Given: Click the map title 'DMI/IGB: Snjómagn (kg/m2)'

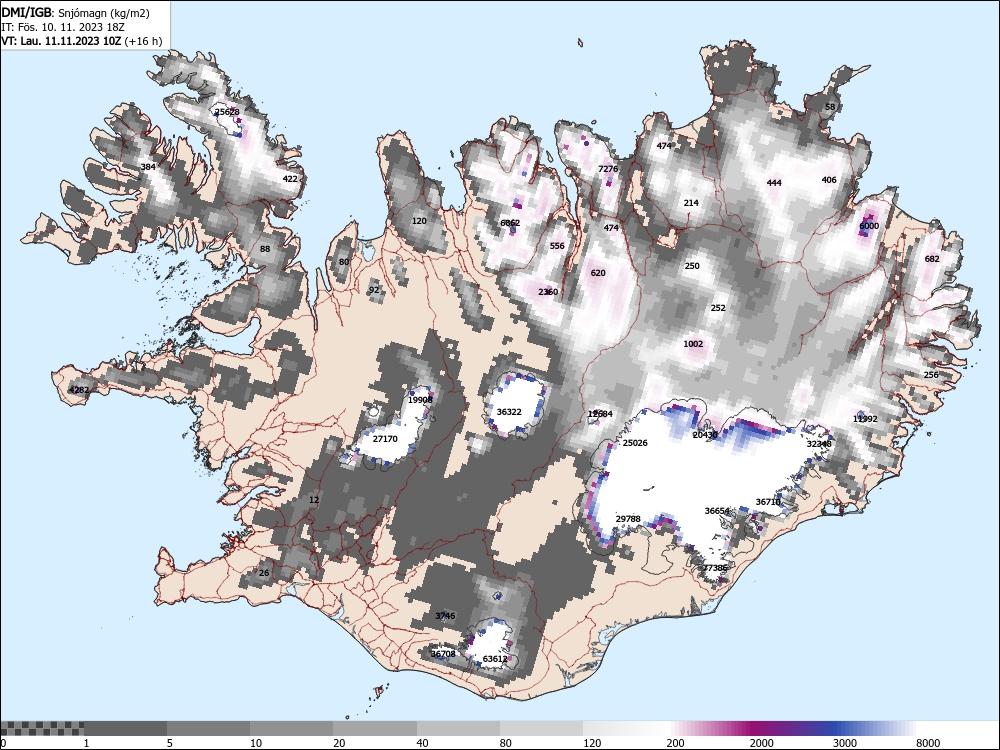Looking at the screenshot, I should [76, 13].
